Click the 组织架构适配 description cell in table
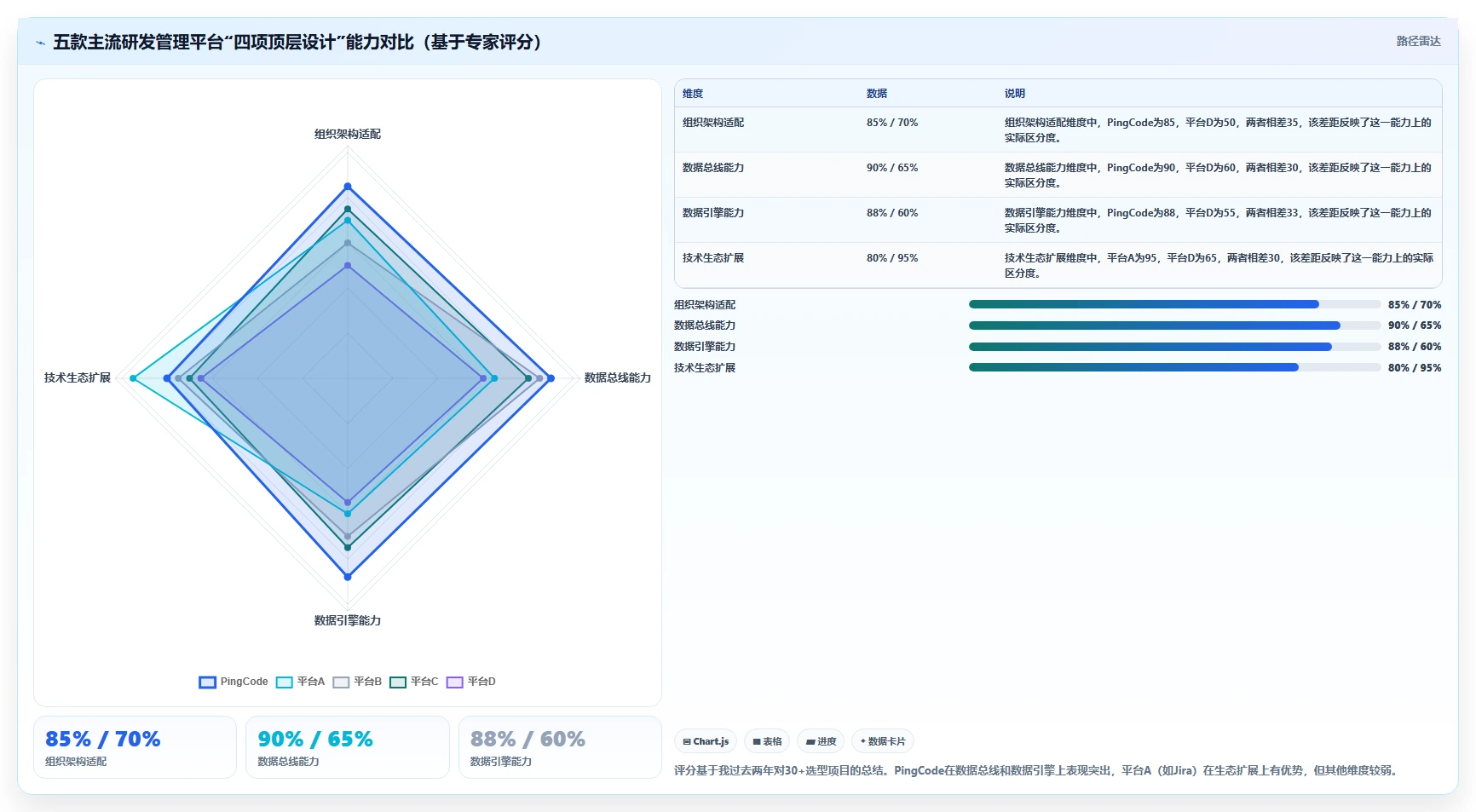The image size is (1476, 812). 1219,130
